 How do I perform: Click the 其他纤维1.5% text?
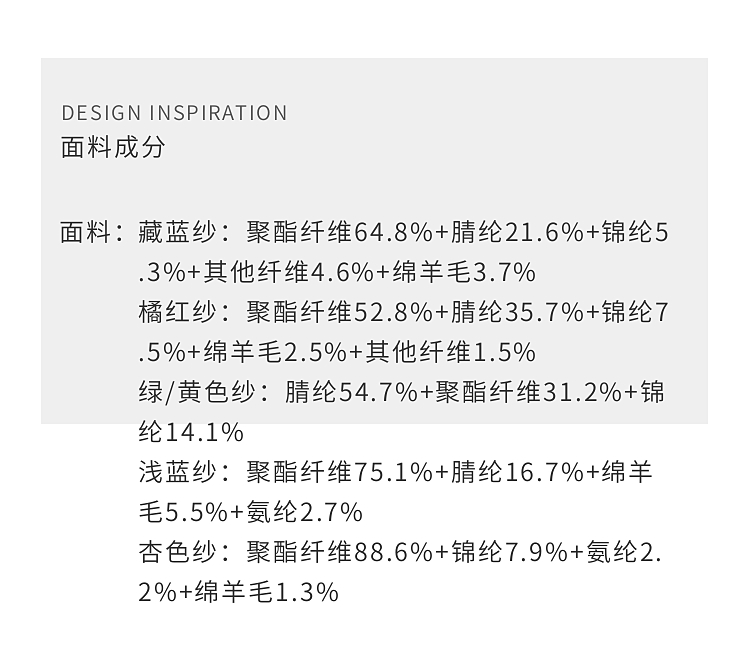pyautogui.click(x=450, y=353)
